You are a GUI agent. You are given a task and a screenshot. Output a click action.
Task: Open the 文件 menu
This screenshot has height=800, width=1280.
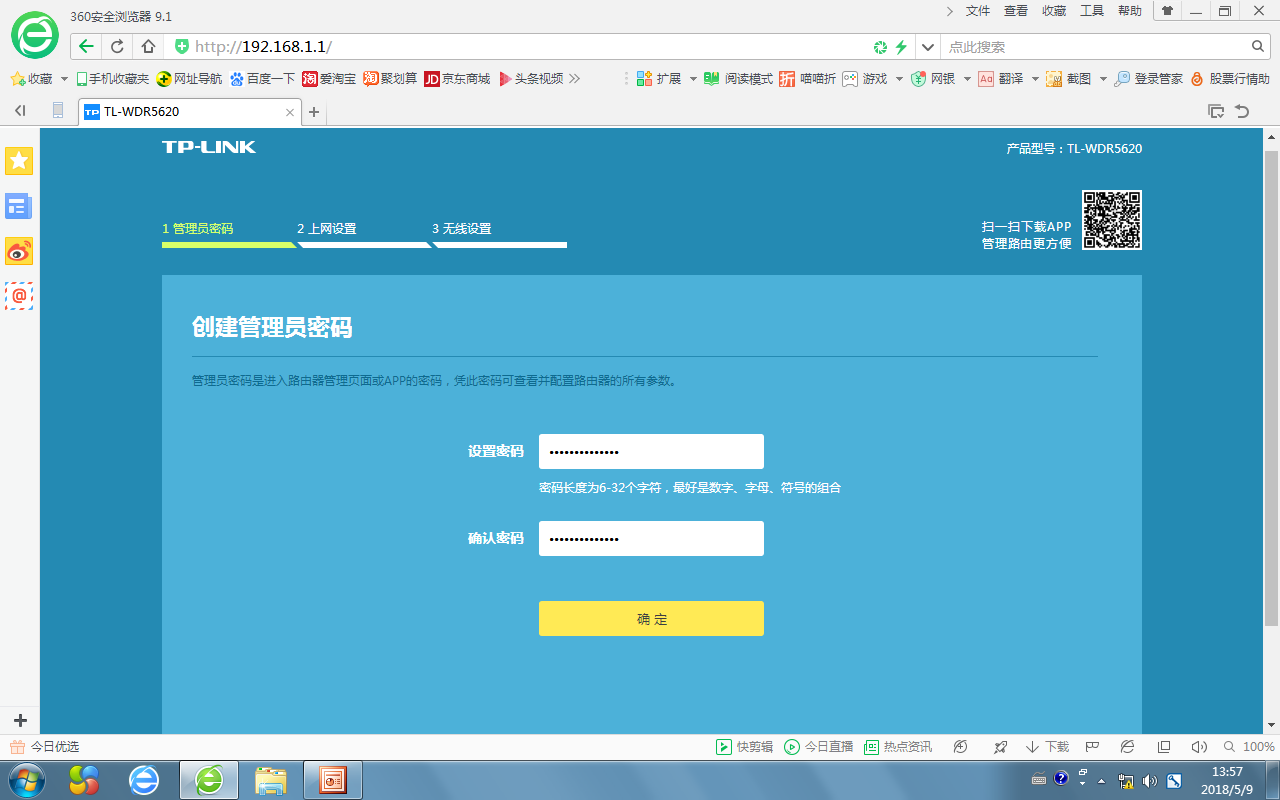(977, 11)
